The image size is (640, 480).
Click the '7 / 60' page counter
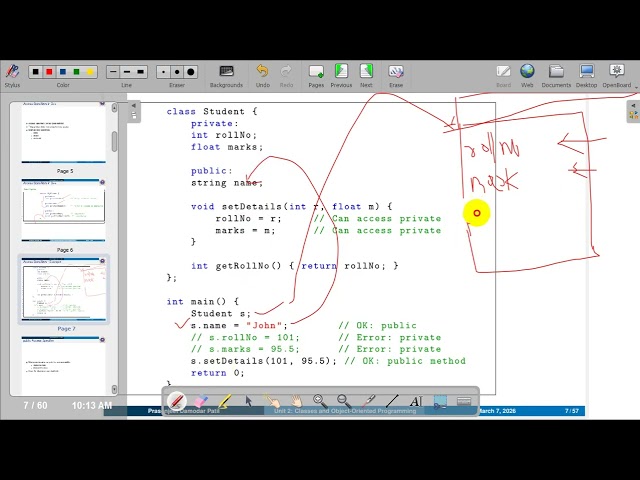point(35,406)
